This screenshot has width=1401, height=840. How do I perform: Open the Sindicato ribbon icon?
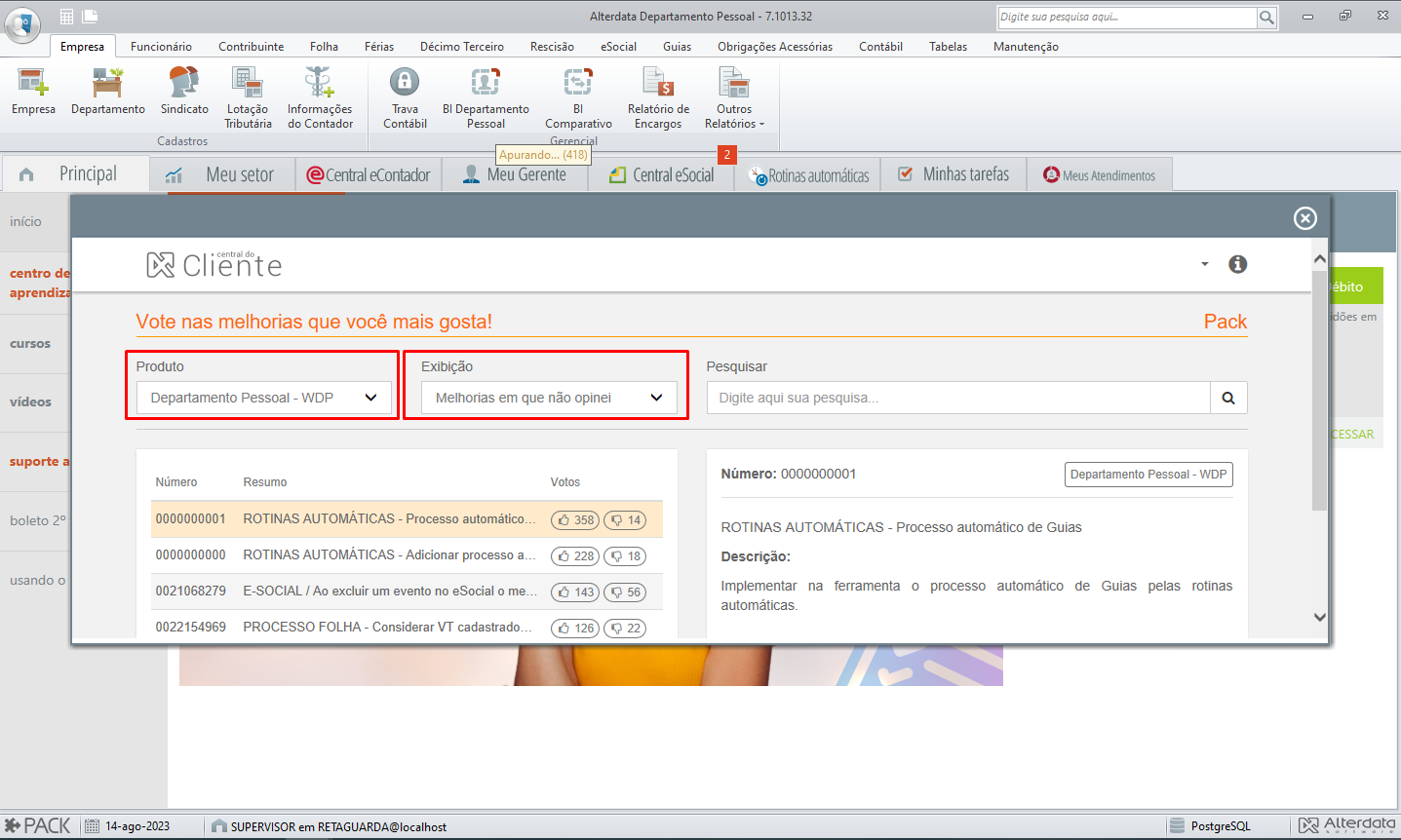pos(184,92)
